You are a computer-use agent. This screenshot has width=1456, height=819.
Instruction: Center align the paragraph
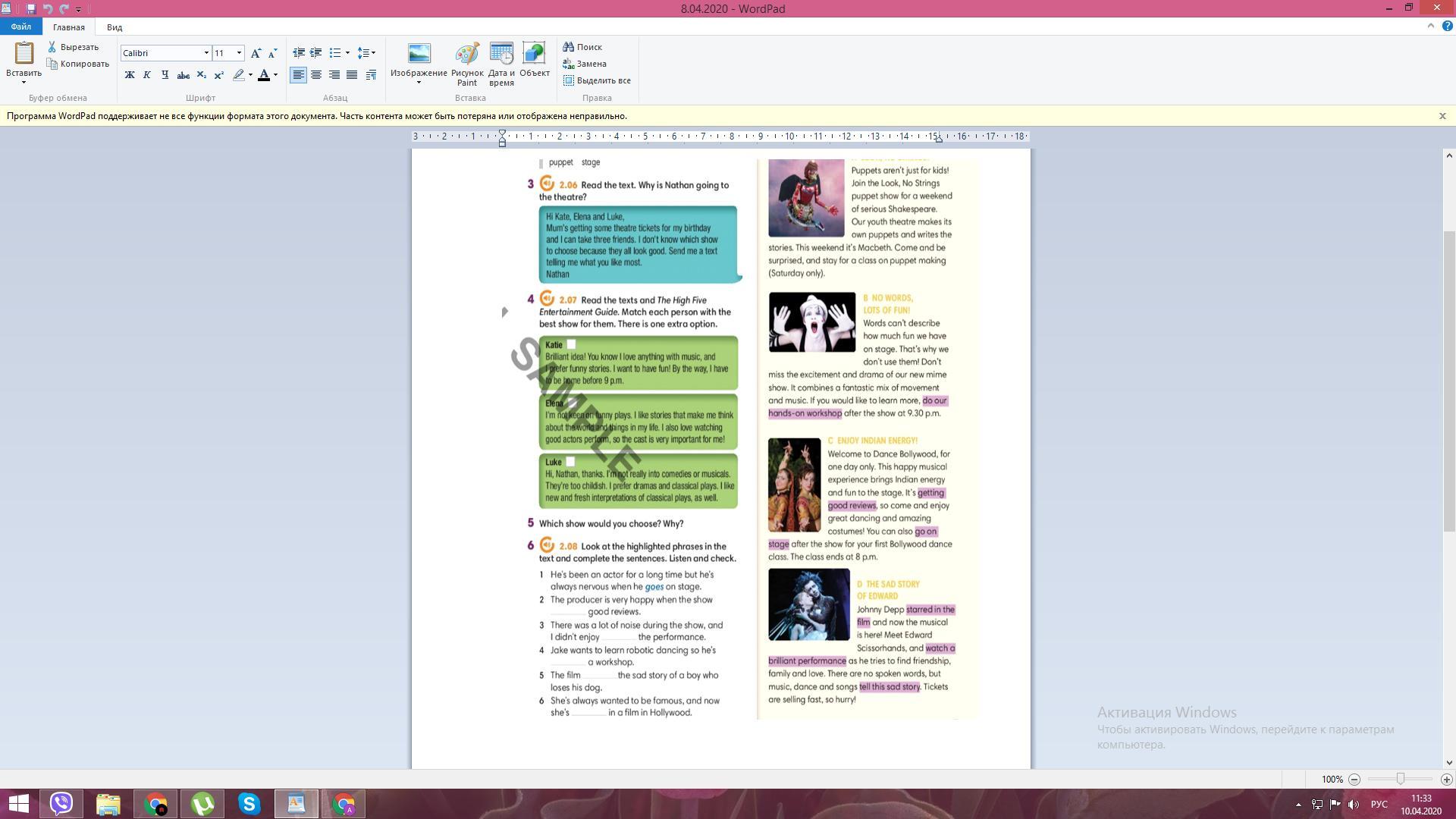(316, 75)
